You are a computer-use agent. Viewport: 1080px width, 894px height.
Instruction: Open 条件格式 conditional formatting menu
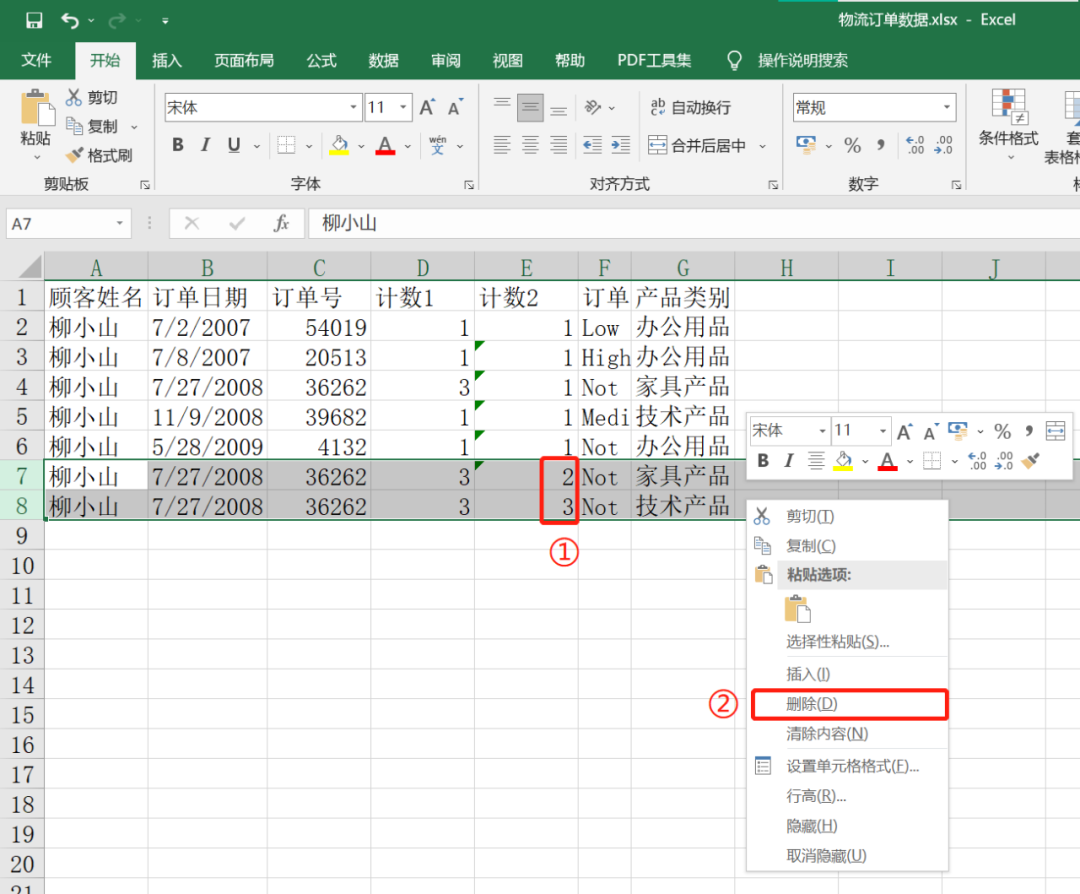point(1008,124)
